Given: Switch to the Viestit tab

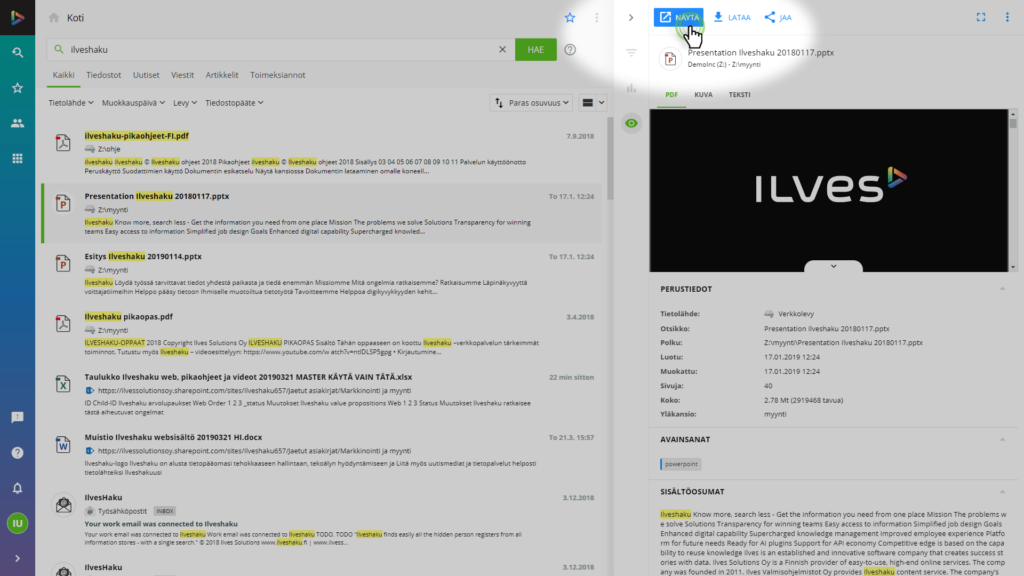Looking at the screenshot, I should 182,75.
